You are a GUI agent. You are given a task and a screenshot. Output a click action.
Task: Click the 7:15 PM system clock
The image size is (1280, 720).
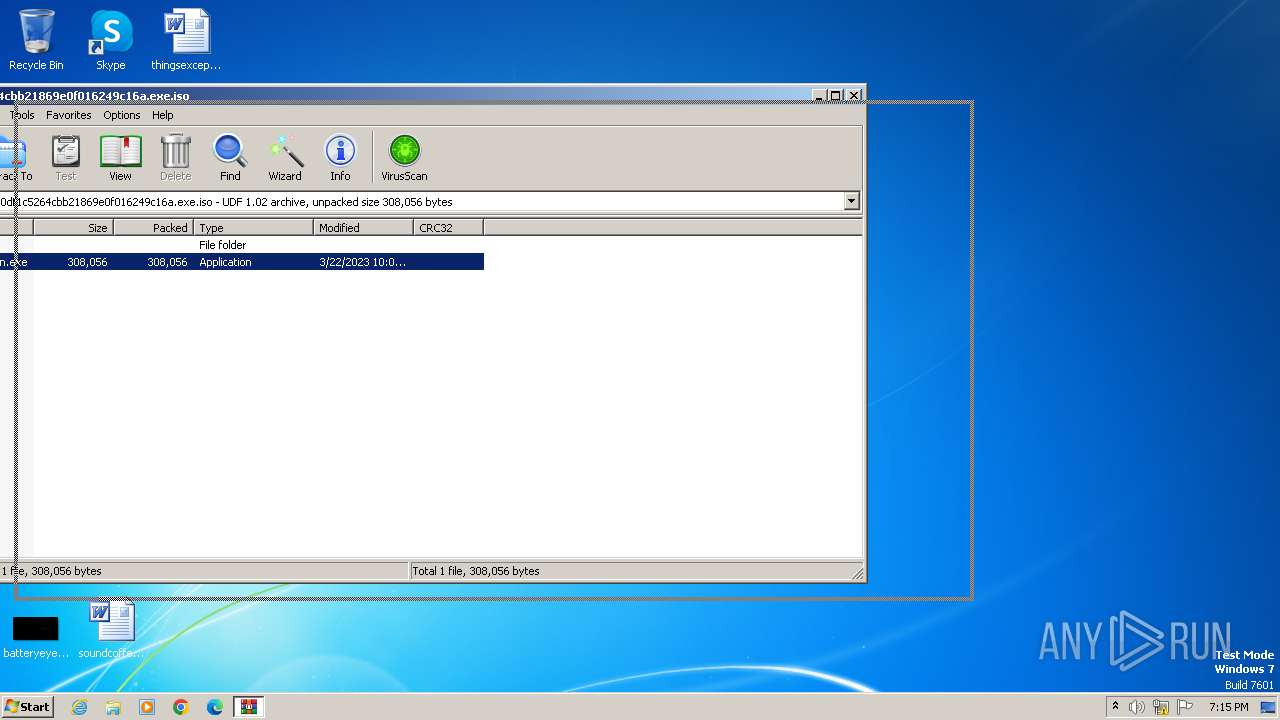point(1228,707)
